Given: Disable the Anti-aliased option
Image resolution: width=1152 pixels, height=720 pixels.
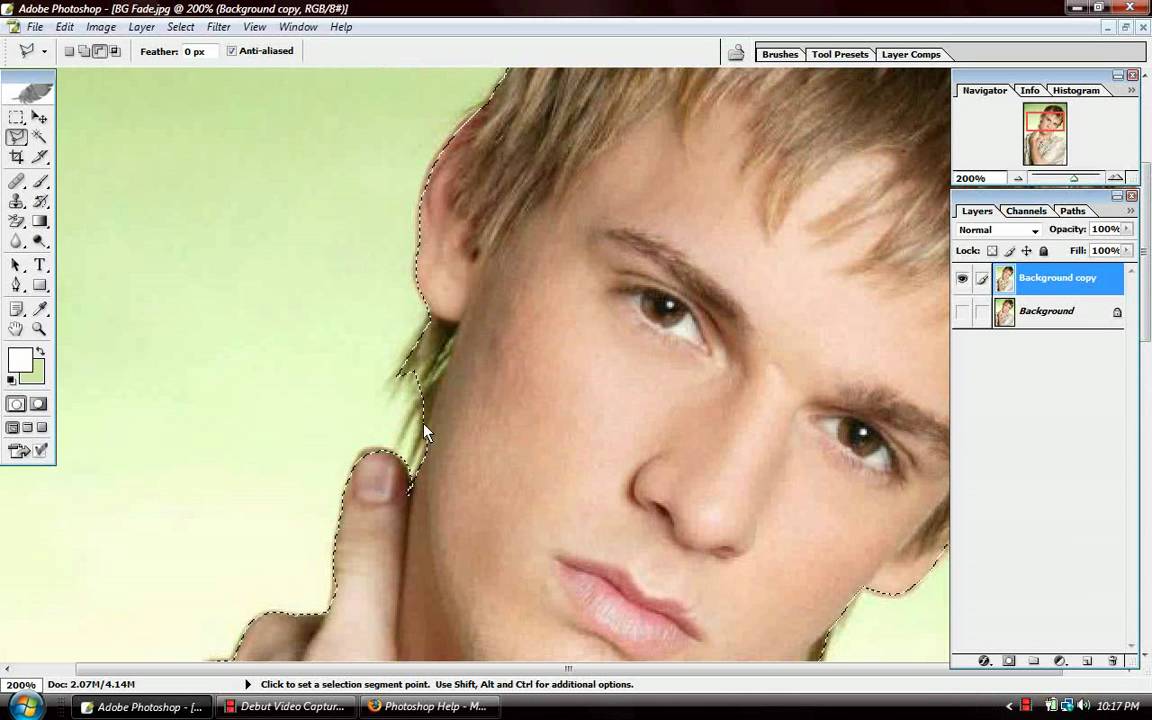Looking at the screenshot, I should point(232,51).
